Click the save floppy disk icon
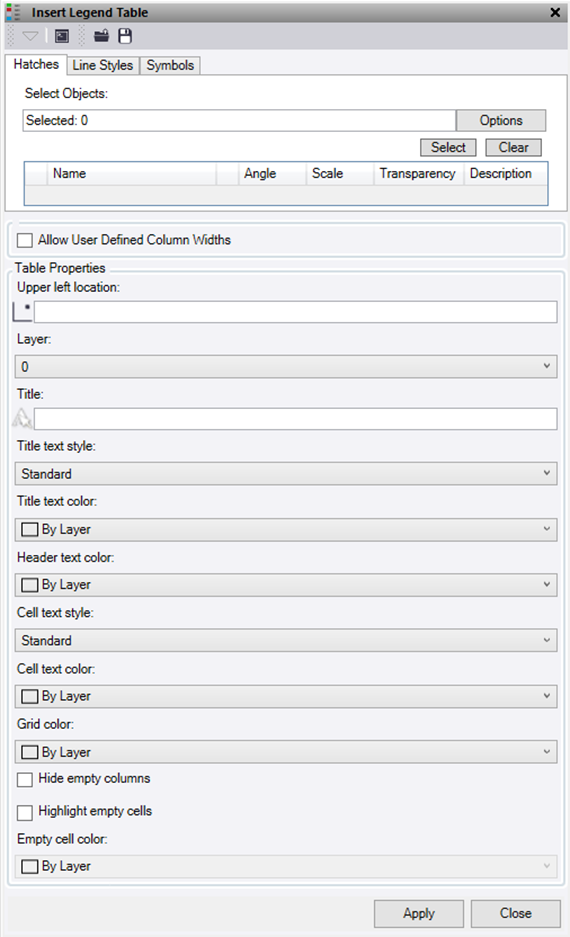The image size is (570, 937). [x=125, y=36]
